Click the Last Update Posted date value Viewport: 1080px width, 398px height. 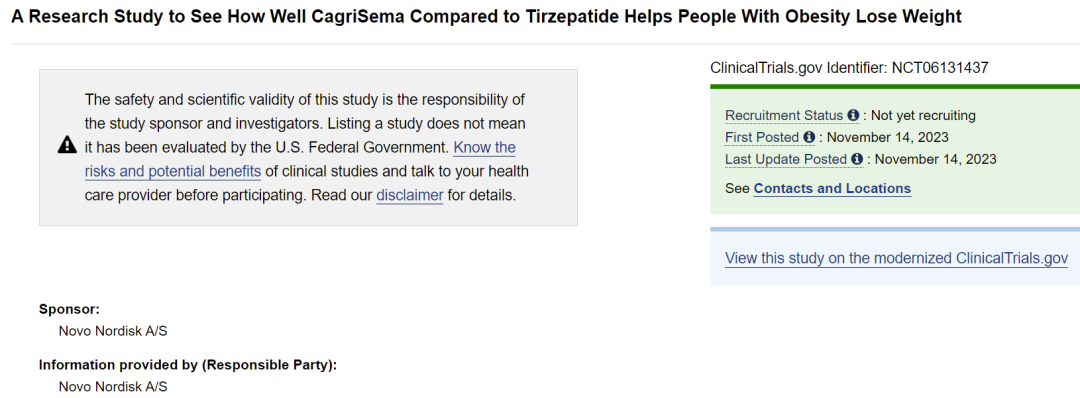(935, 159)
